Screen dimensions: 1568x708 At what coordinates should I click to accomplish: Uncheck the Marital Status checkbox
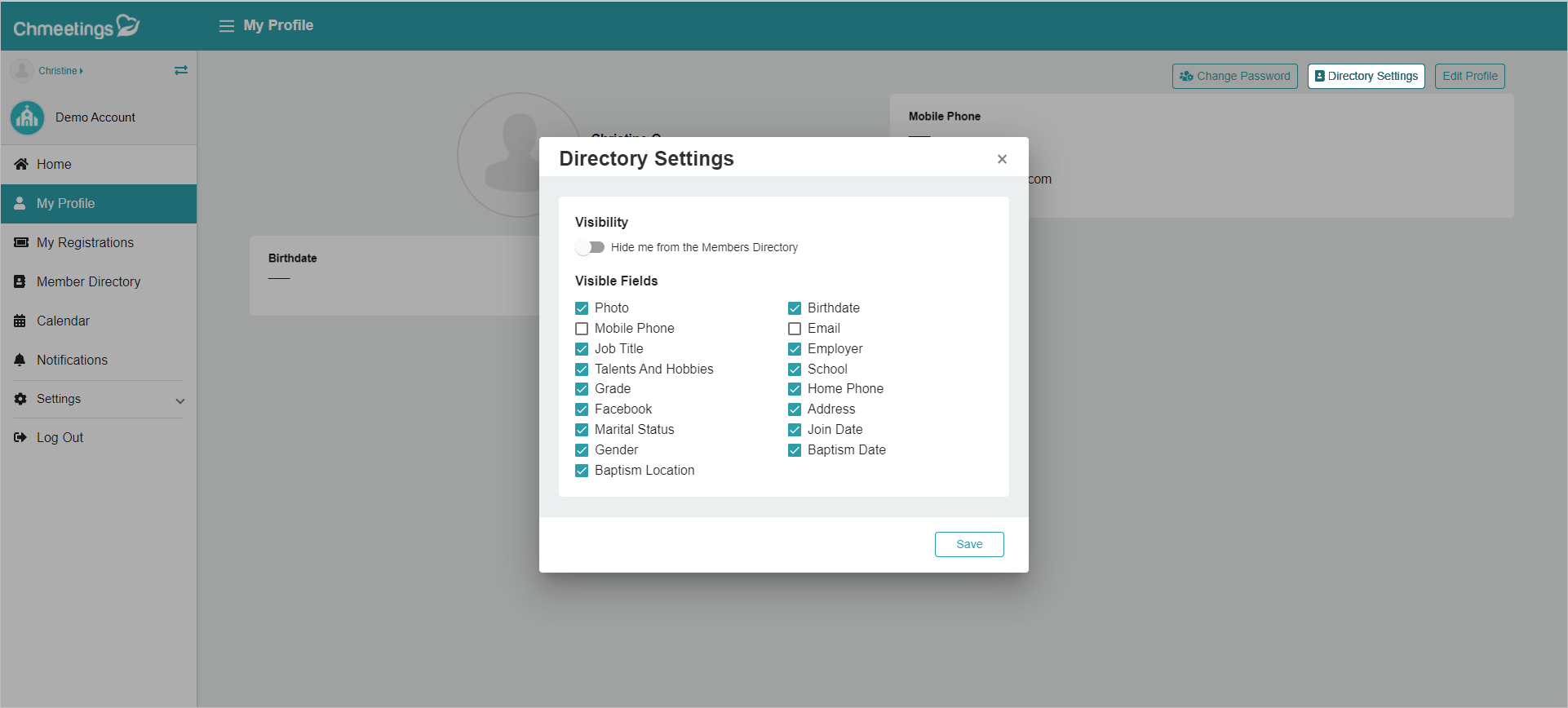(582, 430)
